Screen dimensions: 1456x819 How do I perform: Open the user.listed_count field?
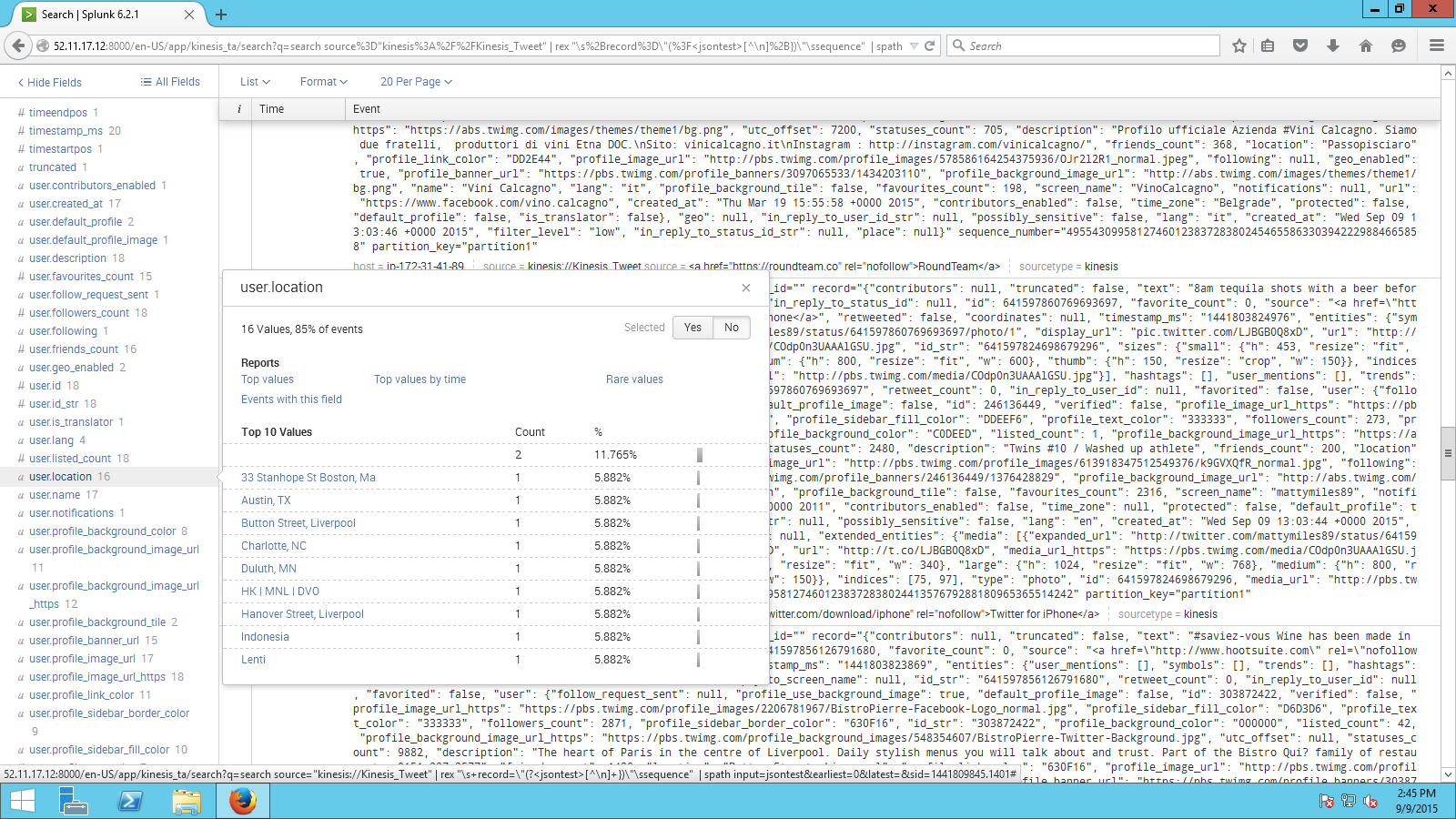tap(70, 459)
